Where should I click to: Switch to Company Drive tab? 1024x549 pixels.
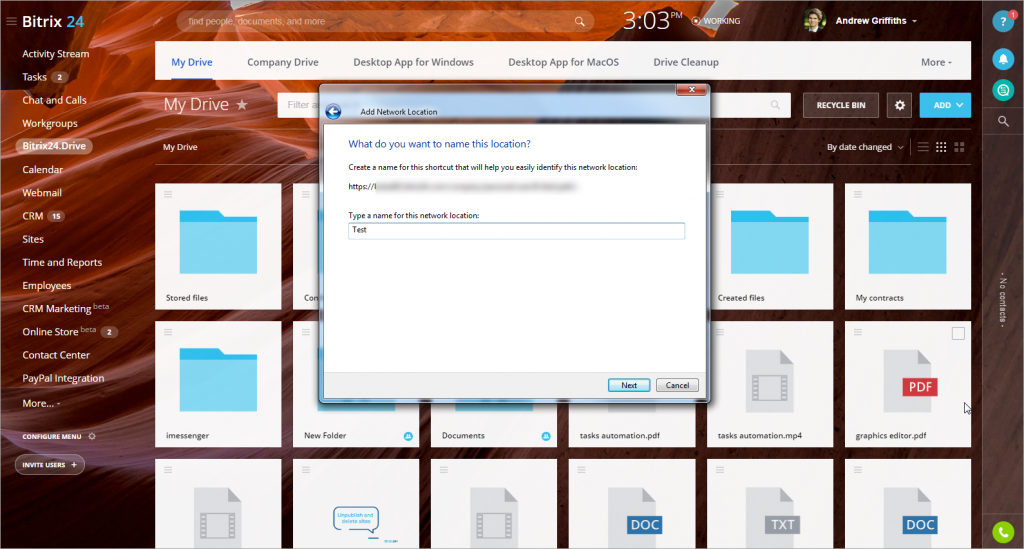tap(283, 62)
